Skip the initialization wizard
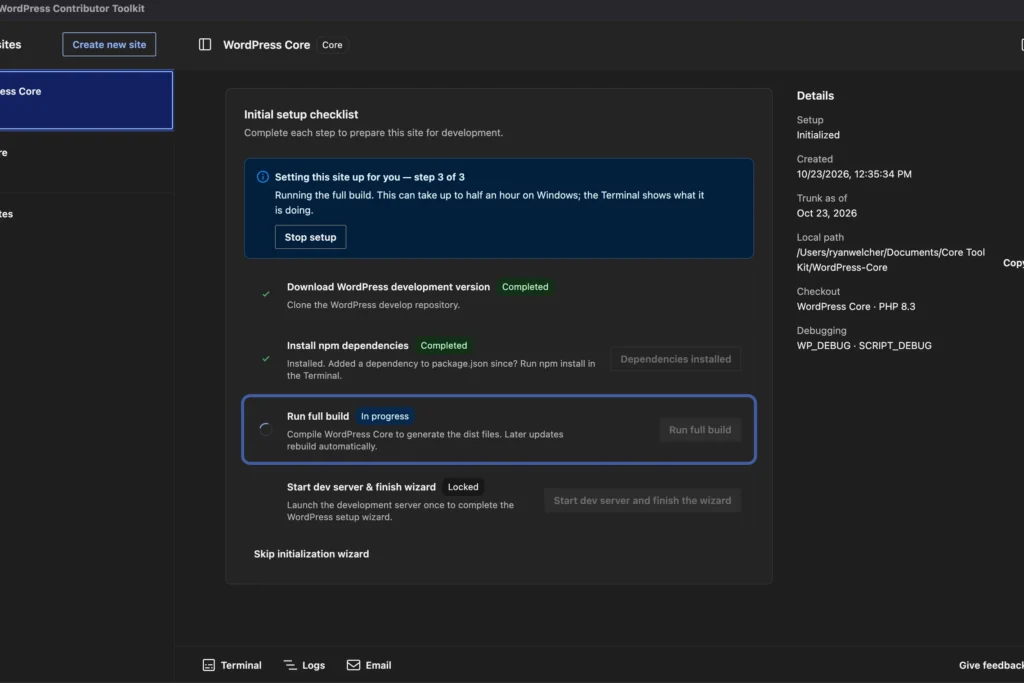The image size is (1024, 683). coord(311,554)
